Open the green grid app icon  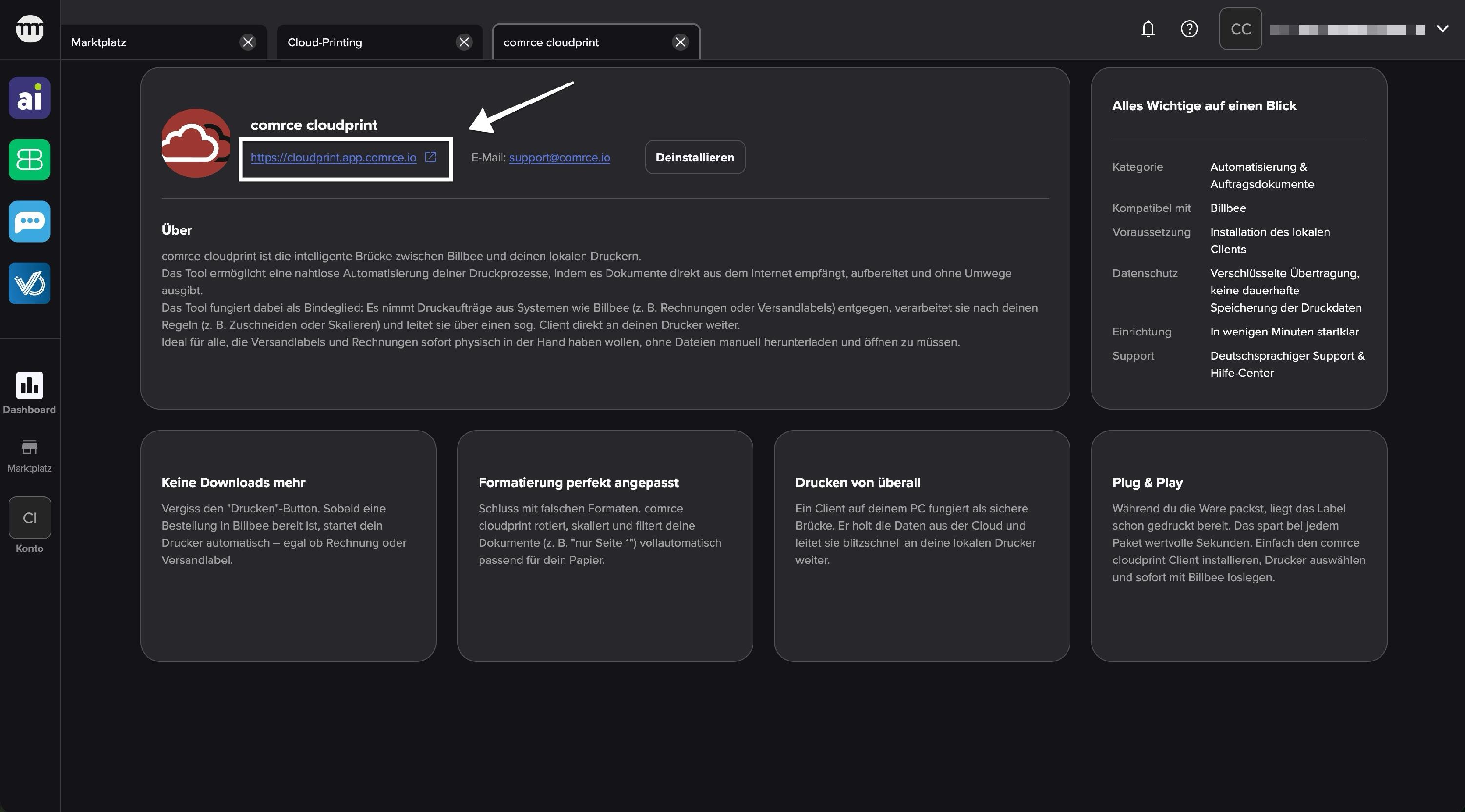[x=30, y=160]
